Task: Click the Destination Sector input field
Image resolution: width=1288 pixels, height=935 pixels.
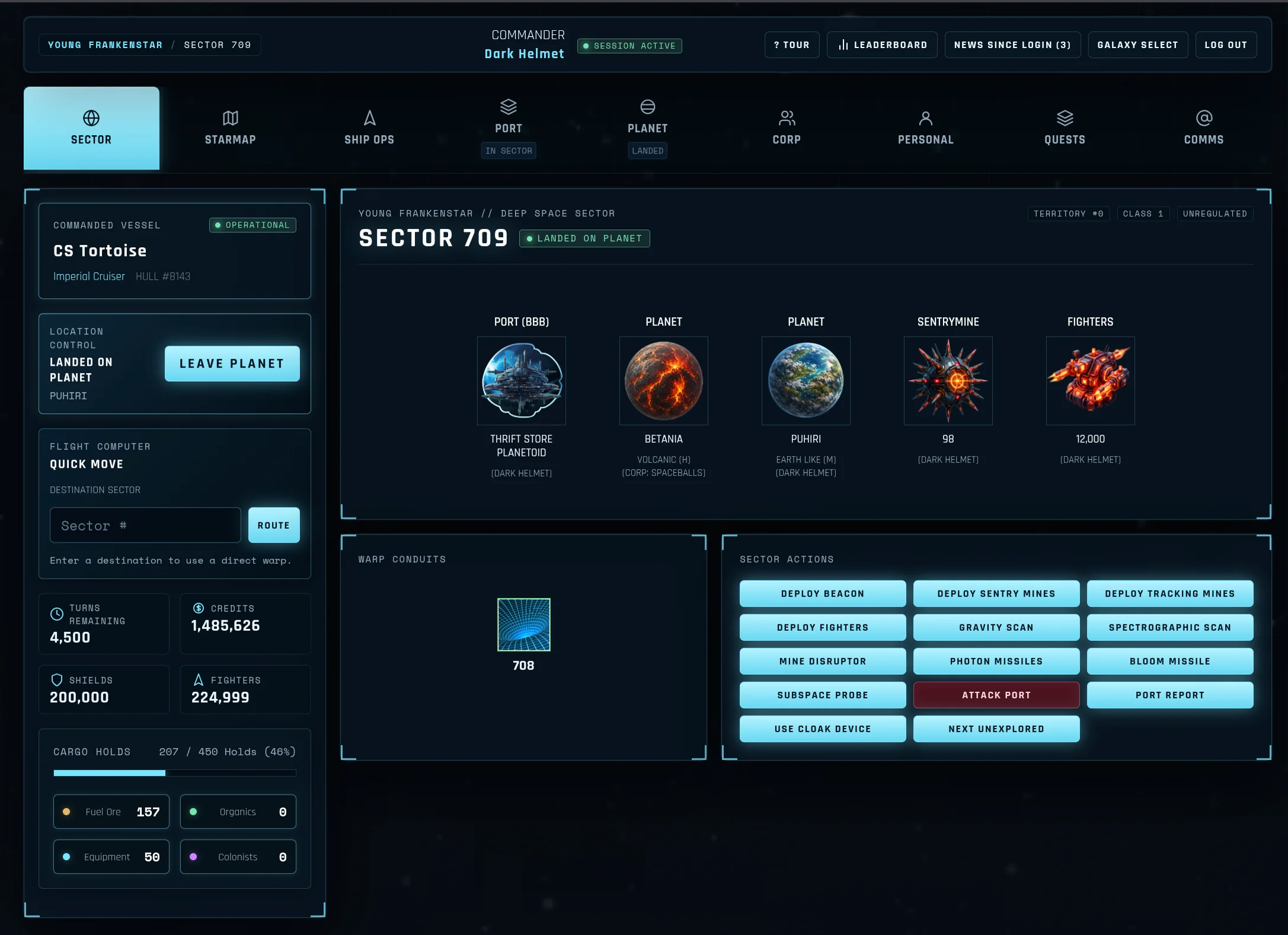Action: (145, 525)
